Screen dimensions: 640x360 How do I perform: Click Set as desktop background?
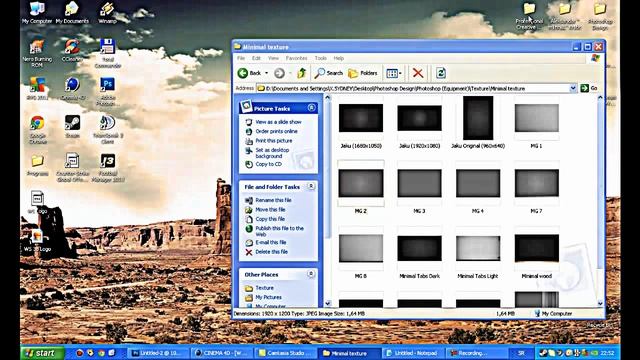click(x=272, y=153)
